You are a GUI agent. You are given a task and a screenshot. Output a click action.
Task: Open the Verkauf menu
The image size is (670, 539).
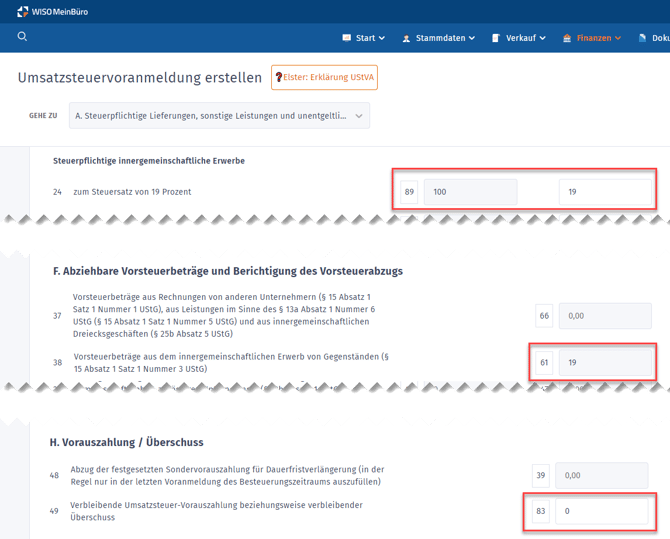coord(519,38)
